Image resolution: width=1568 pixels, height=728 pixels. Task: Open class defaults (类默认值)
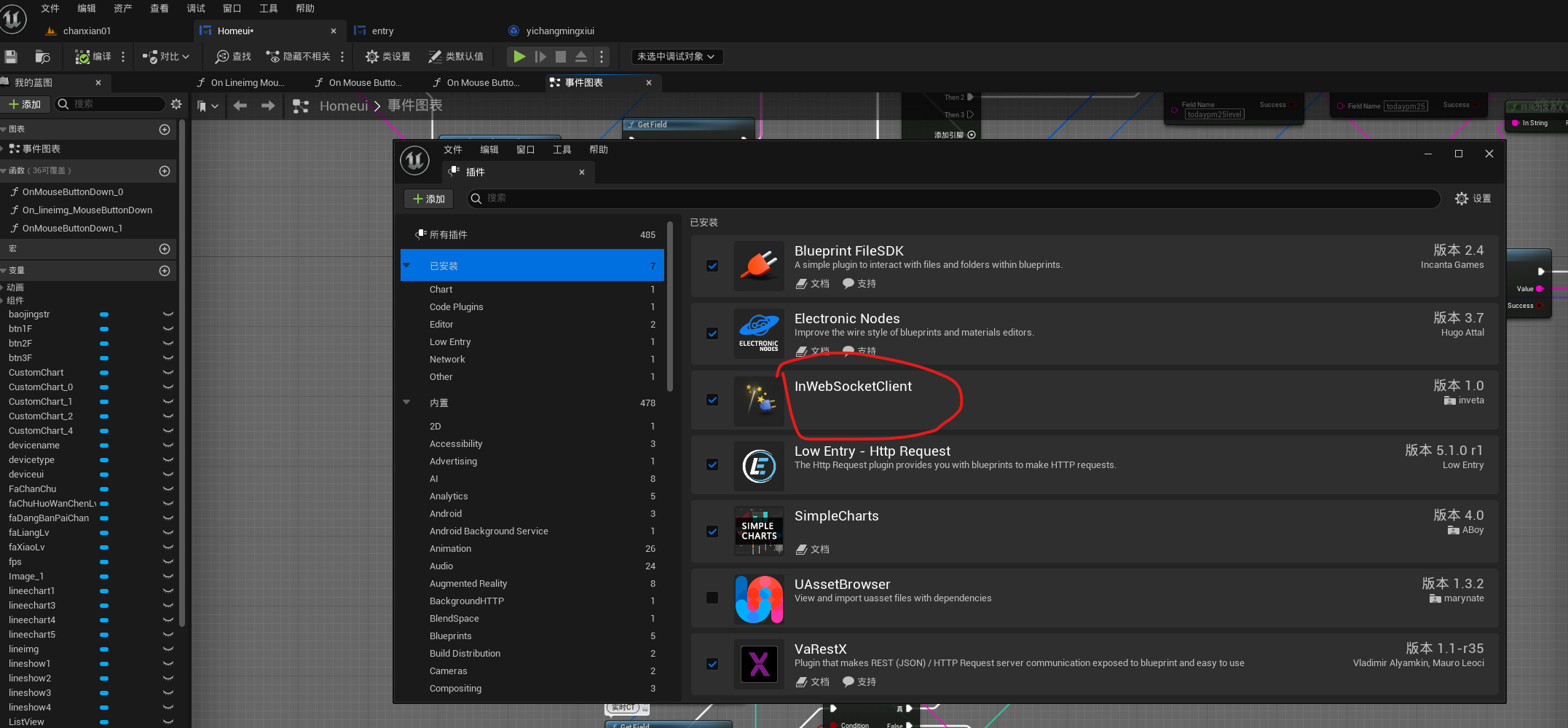(x=456, y=57)
